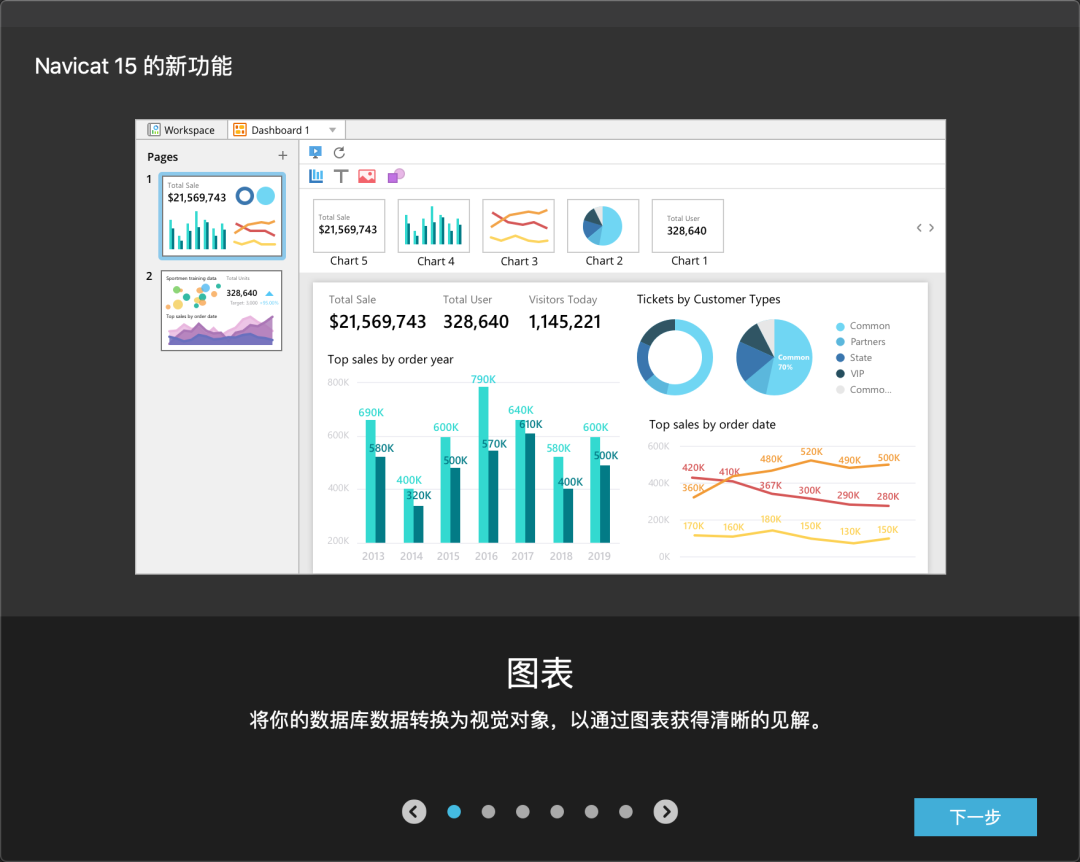Screen dimensions: 1080x862
Task: Select the Chart 3 line chart thumbnail
Action: pos(519,226)
